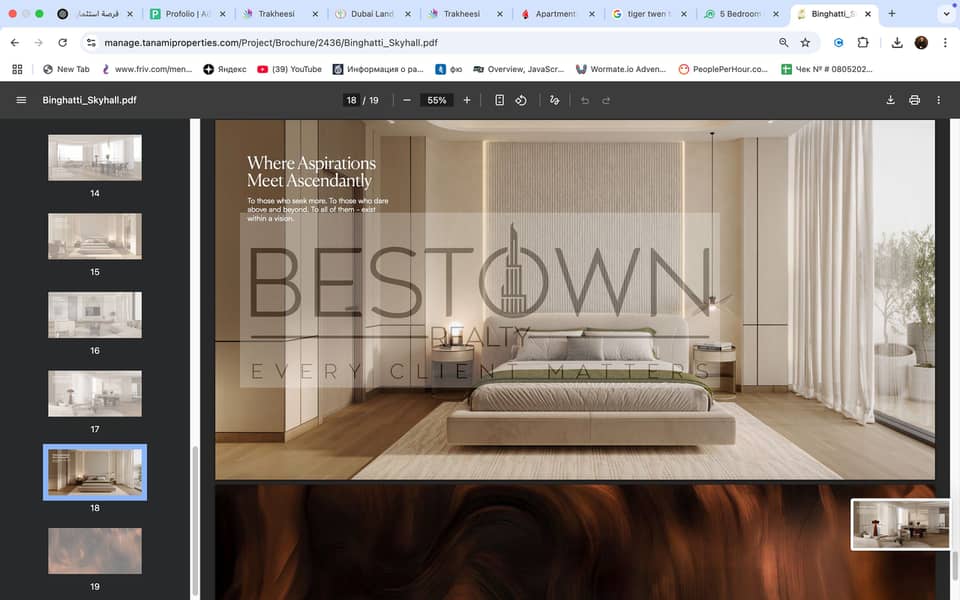The width and height of the screenshot is (960, 600).
Task: Bookmark this page with the star icon
Action: click(805, 42)
